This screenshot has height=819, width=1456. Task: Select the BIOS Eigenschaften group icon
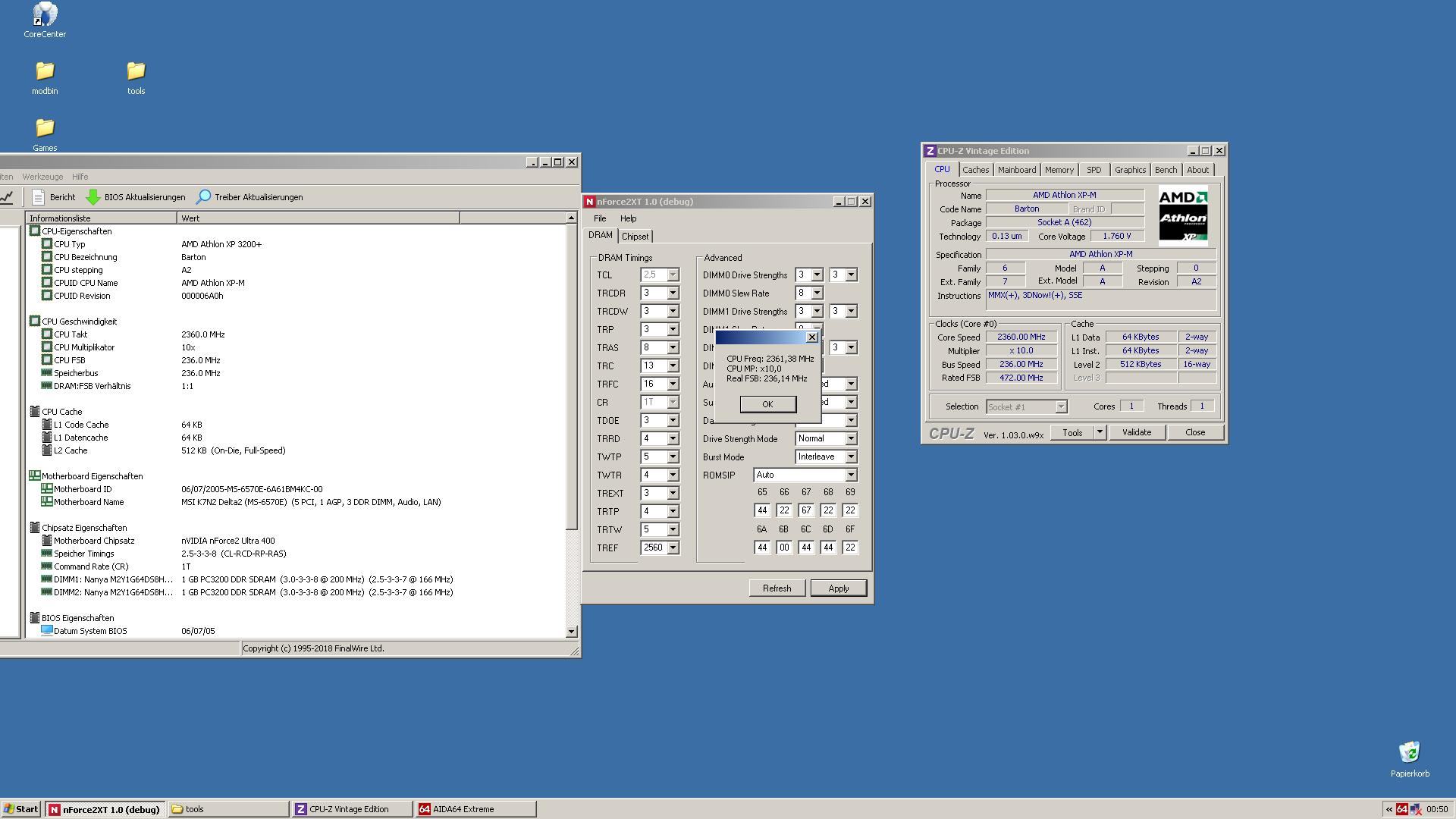tap(35, 618)
